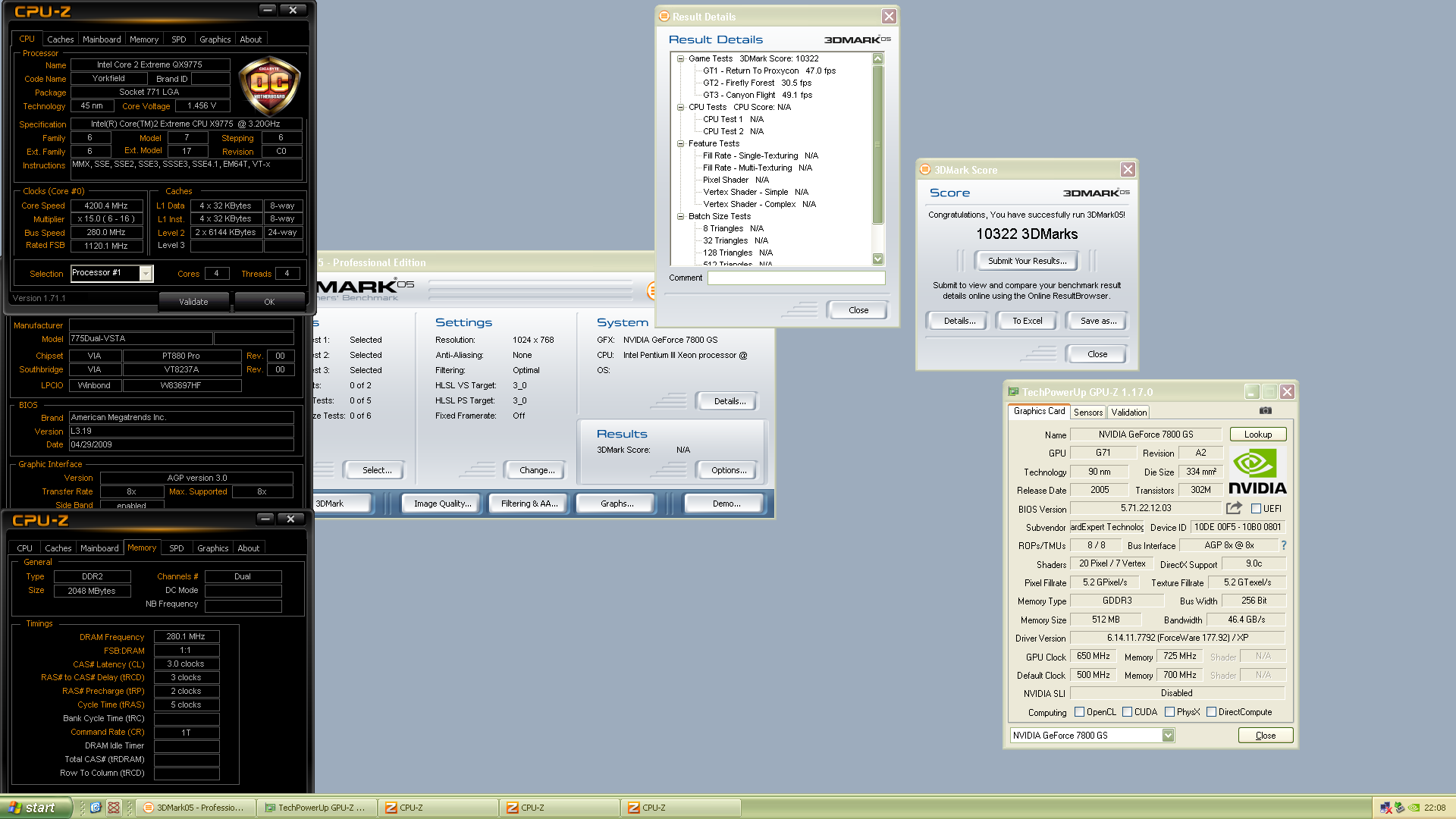Viewport: 1456px width, 819px height.
Task: Click the GPU-Z screenshot camera icon
Action: click(x=1265, y=410)
